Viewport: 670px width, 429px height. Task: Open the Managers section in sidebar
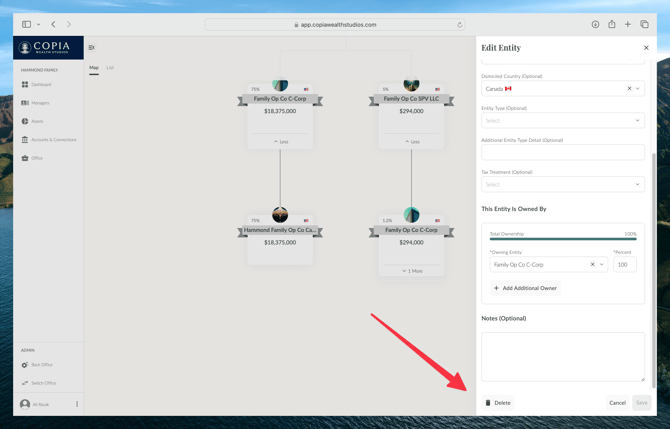pyautogui.click(x=39, y=103)
